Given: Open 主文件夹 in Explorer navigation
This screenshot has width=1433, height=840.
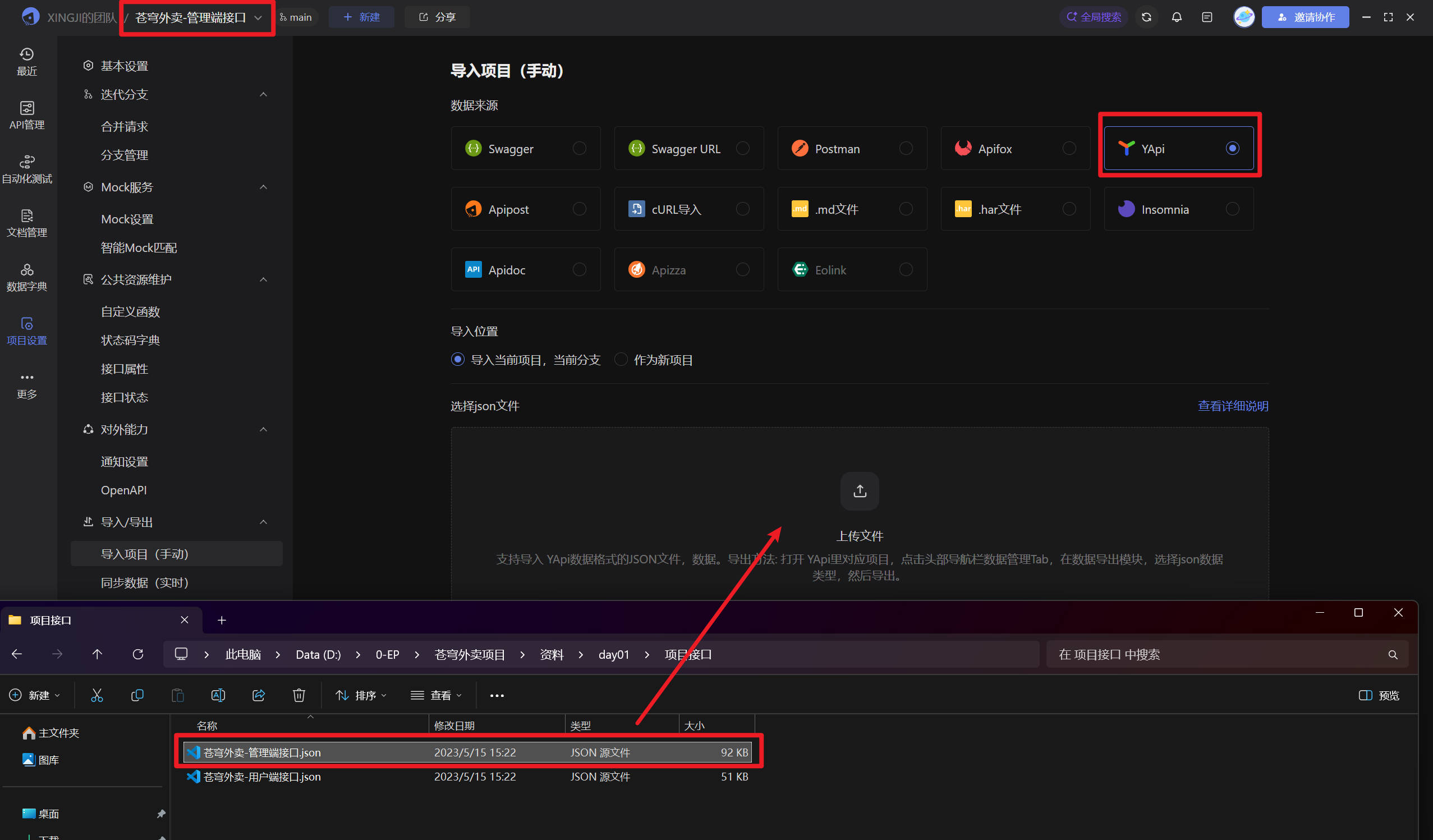Looking at the screenshot, I should click(x=51, y=733).
